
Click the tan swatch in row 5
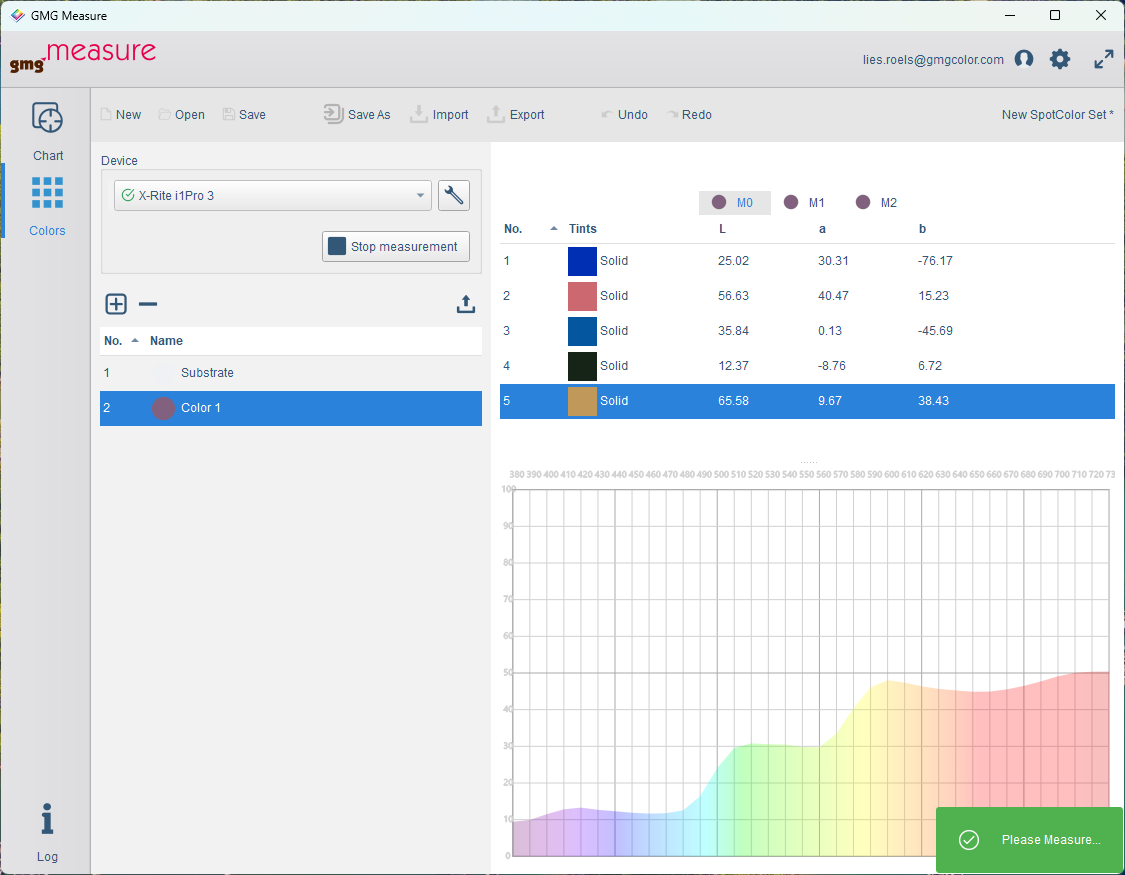coord(583,401)
